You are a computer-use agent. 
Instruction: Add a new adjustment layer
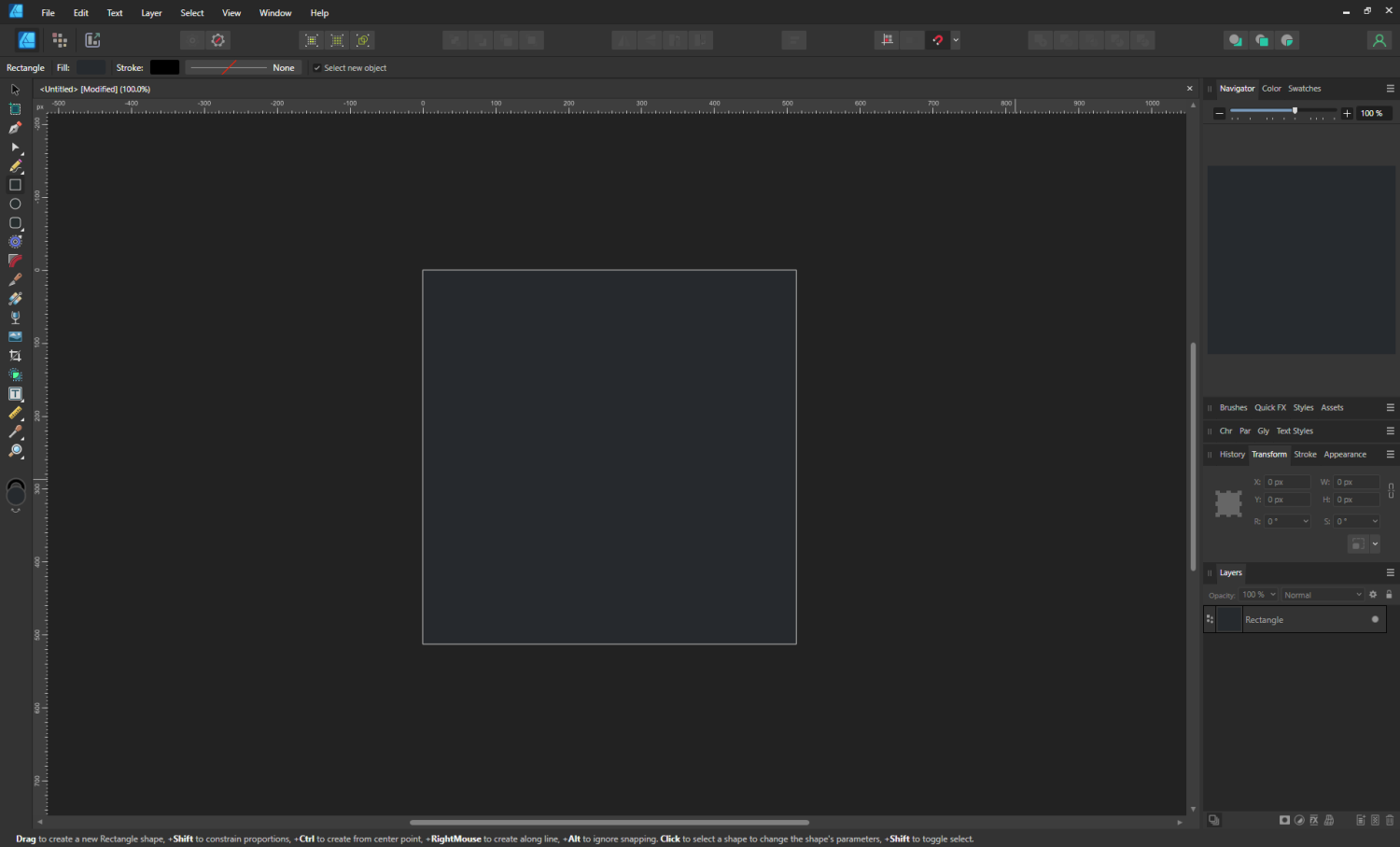point(1299,820)
